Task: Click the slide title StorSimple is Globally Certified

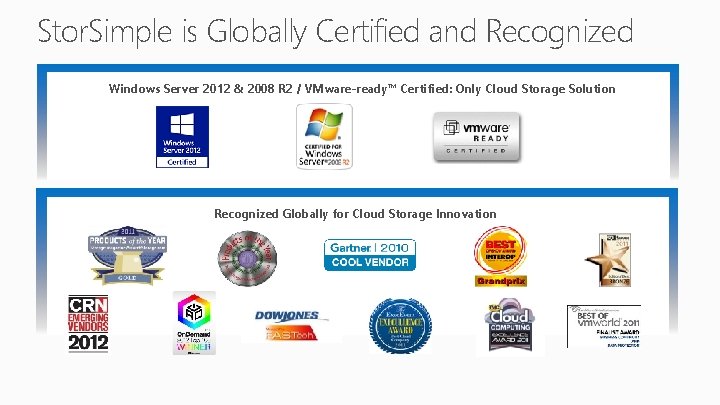Action: (335, 31)
